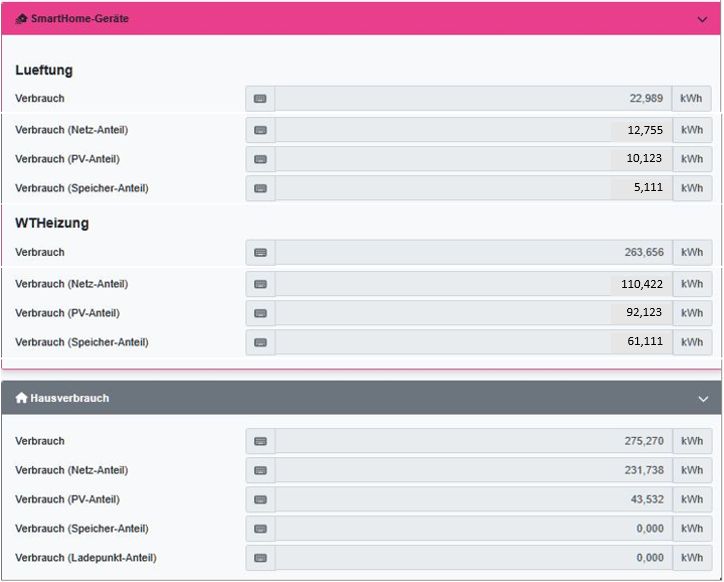The width and height of the screenshot is (724, 582).
Task: Click keyboard icon for WTHeizung Speicher-Anteil
Action: click(260, 342)
